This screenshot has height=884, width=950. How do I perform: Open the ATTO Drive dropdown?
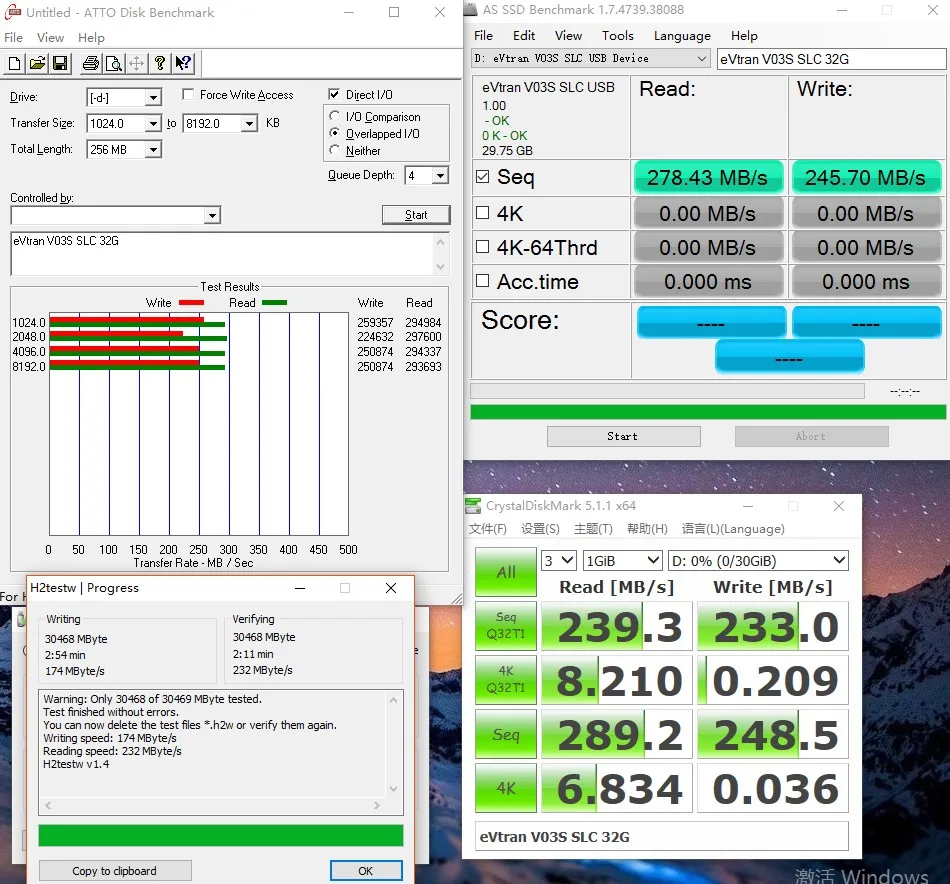(x=153, y=98)
